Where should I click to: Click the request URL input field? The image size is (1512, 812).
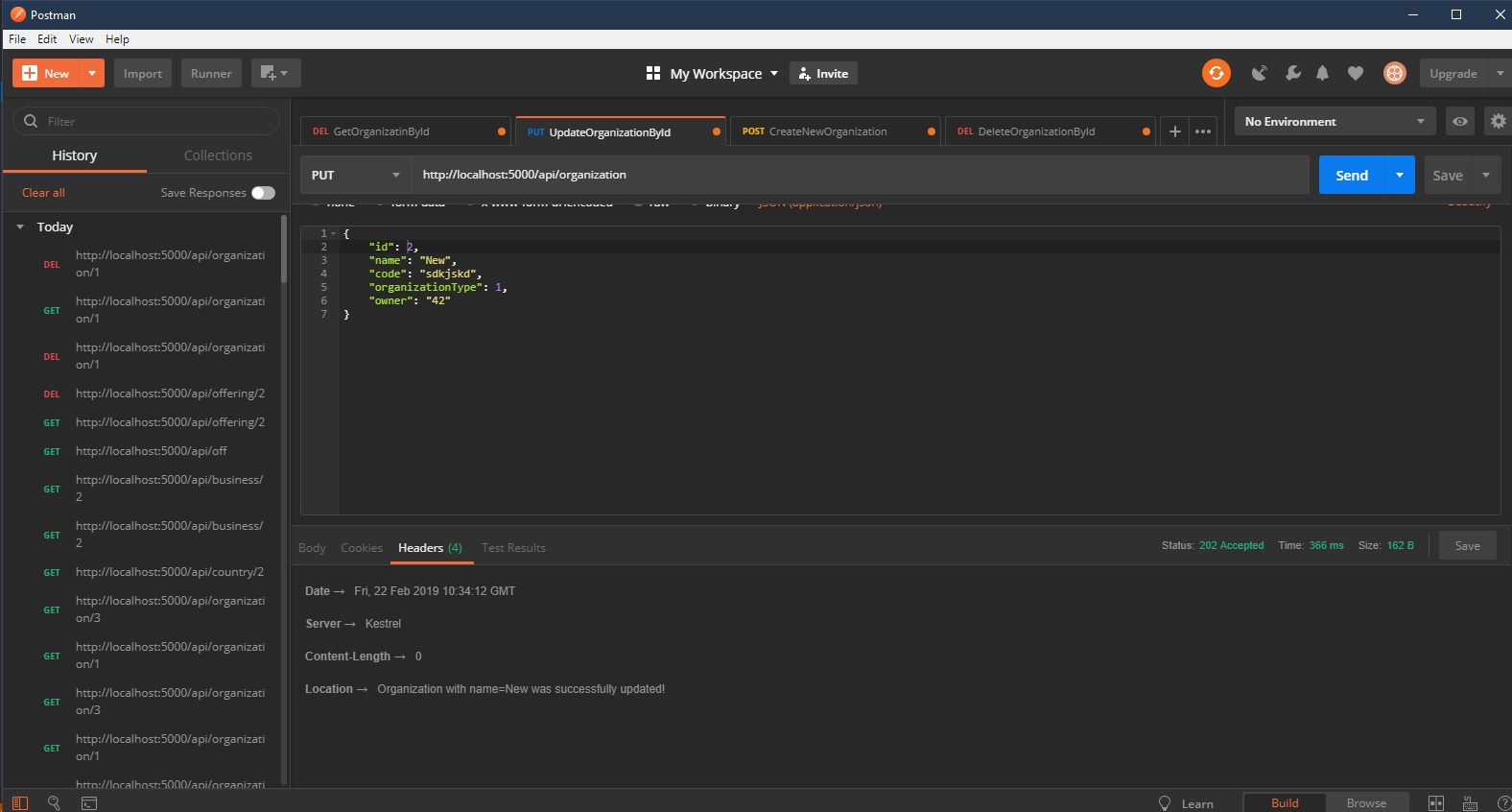(x=861, y=175)
